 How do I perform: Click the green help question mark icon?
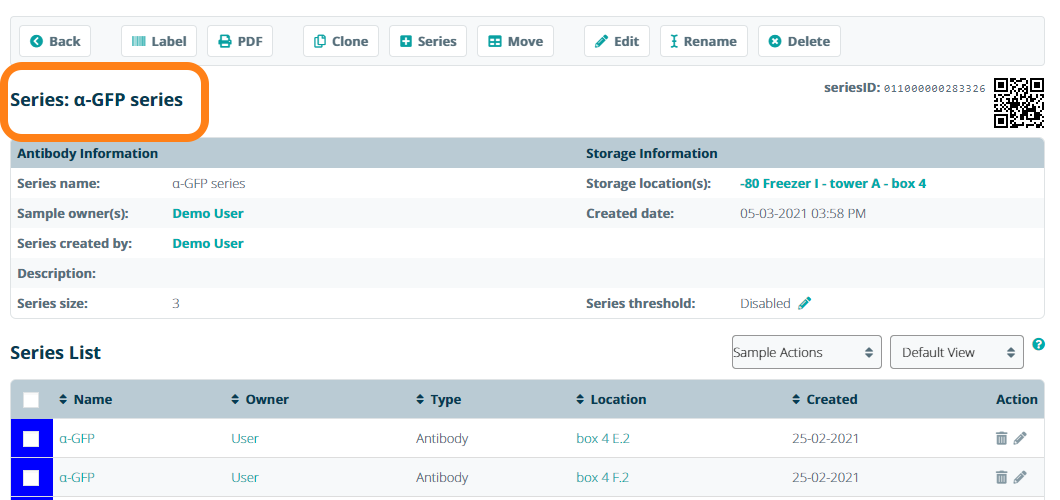[x=1038, y=344]
